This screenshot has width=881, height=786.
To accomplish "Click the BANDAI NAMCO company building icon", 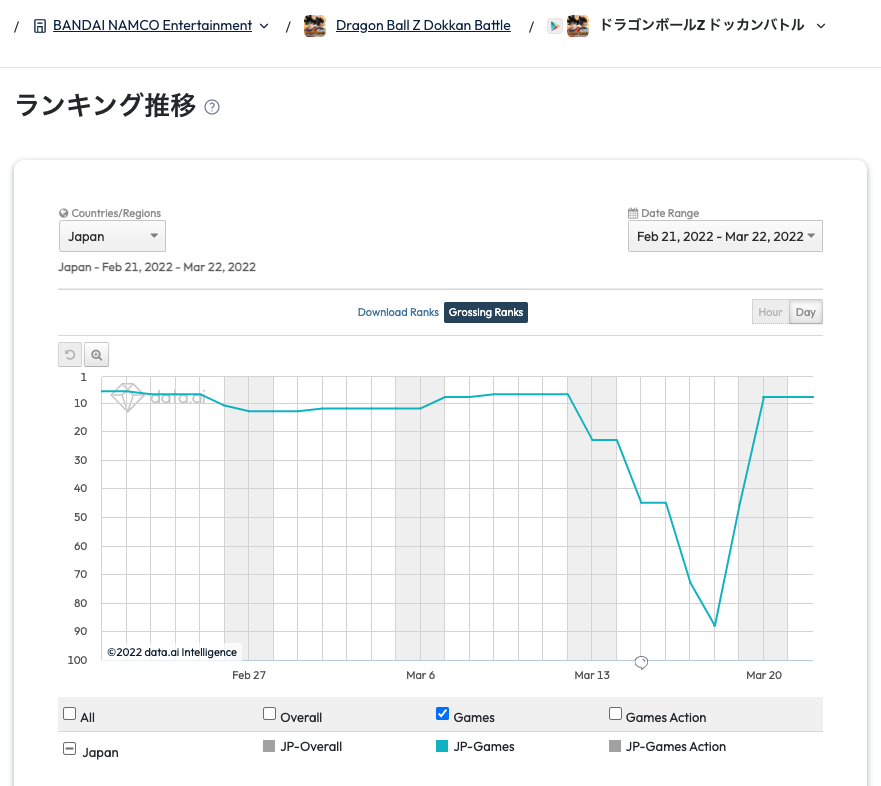I will tap(39, 26).
